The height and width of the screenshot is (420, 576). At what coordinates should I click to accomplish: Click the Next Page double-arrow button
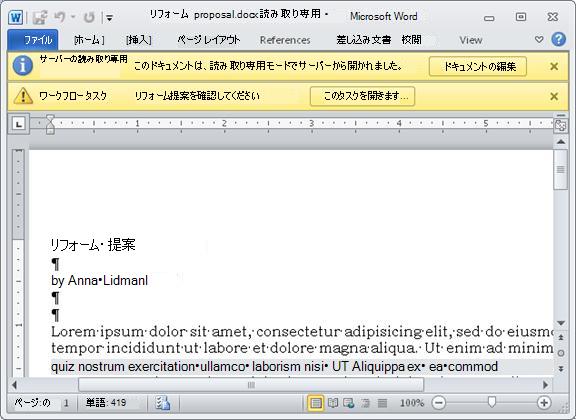pos(561,368)
